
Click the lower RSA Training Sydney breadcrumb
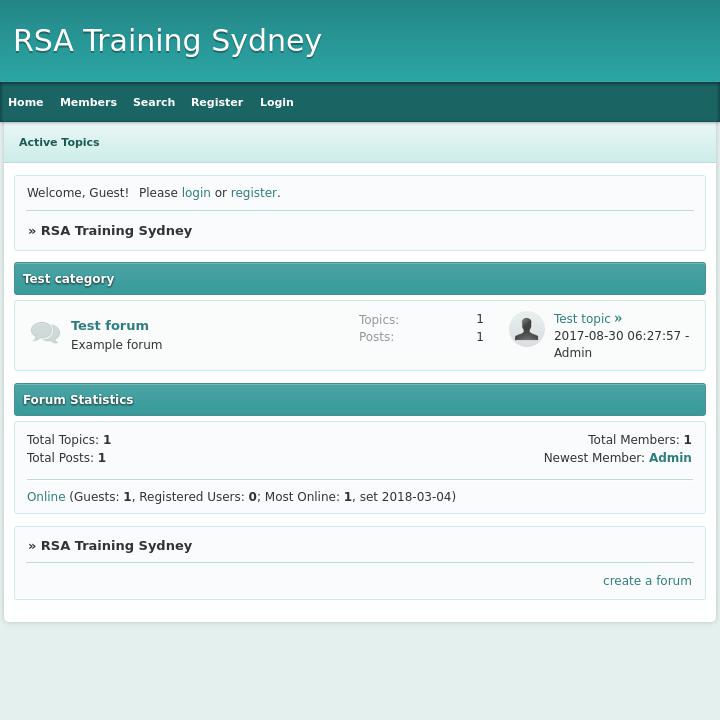coord(116,545)
